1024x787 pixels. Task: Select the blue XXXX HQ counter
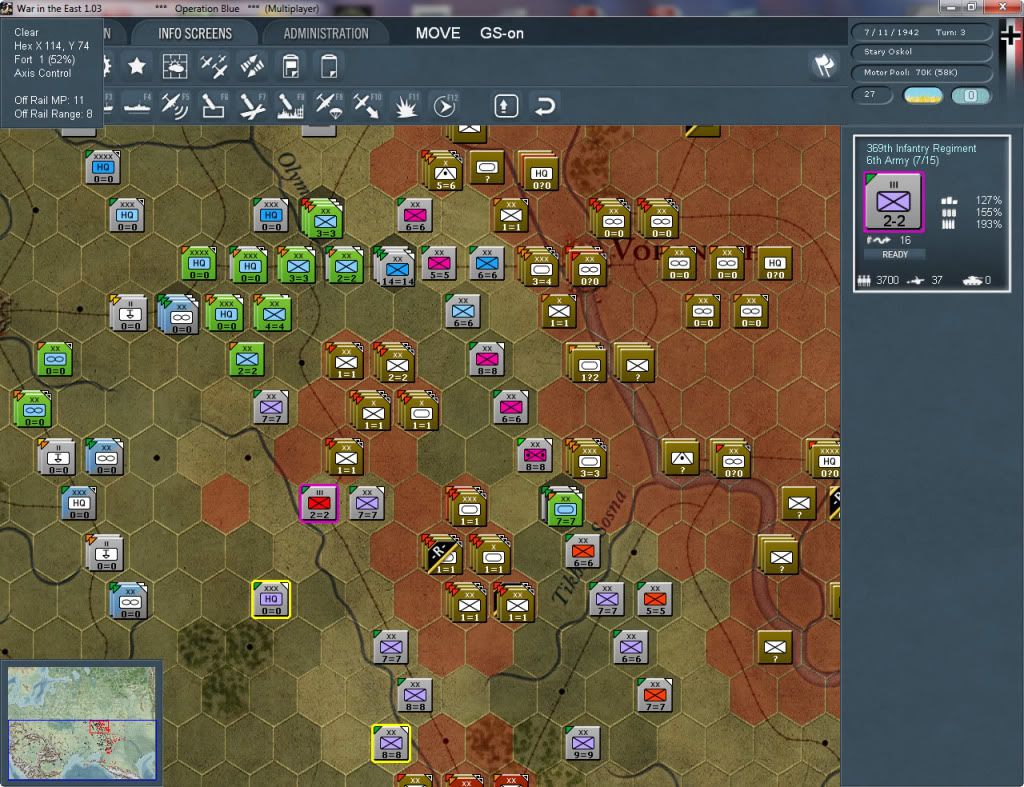103,167
